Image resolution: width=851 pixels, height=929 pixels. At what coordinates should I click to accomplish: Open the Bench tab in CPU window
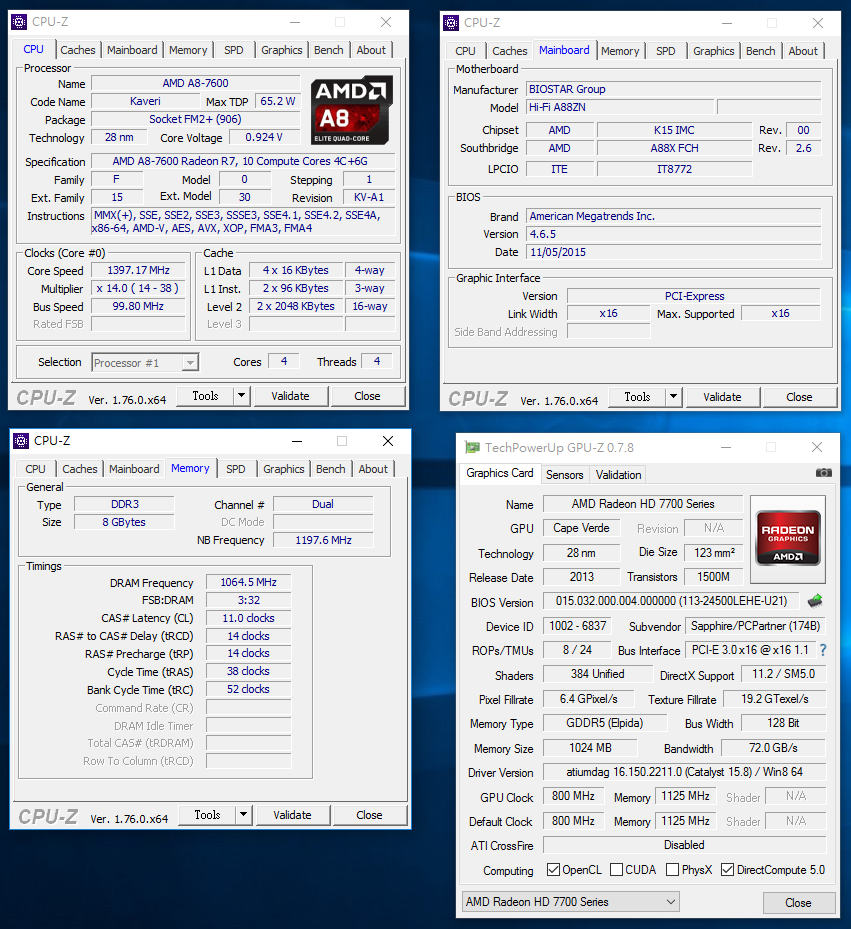tap(329, 50)
